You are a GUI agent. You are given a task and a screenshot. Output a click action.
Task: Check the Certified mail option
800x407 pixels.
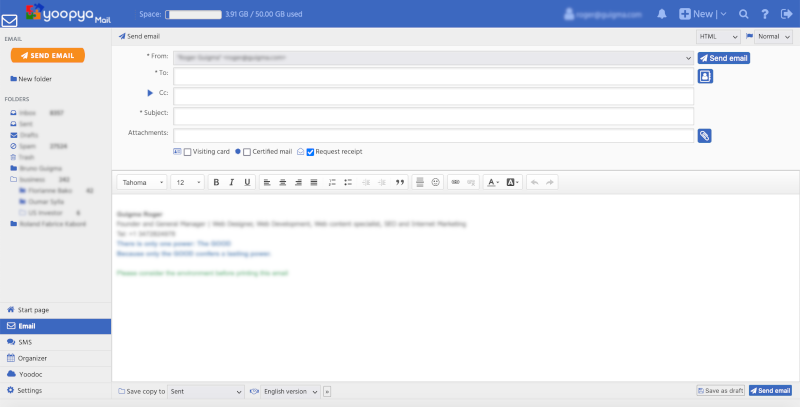pyautogui.click(x=247, y=152)
